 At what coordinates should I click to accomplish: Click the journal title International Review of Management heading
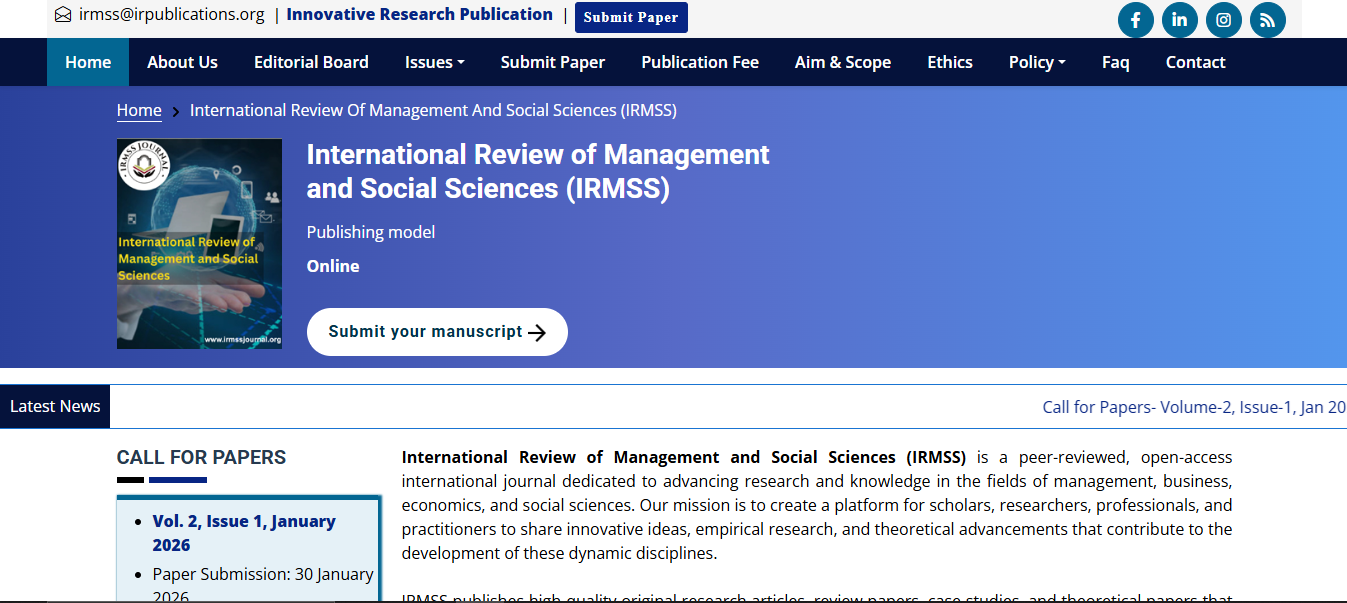coord(538,171)
